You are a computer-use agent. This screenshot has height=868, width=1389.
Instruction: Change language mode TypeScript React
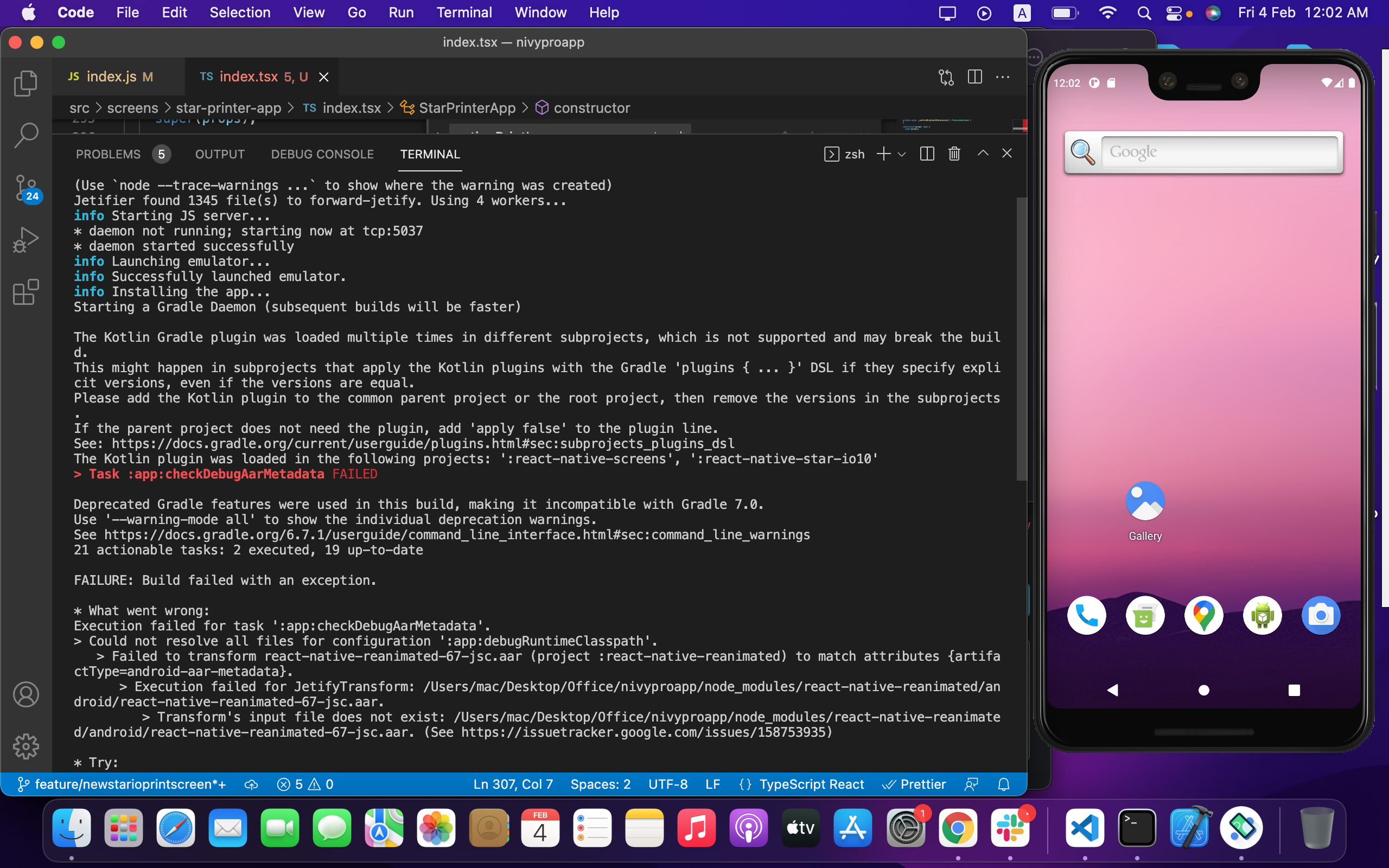point(811,784)
